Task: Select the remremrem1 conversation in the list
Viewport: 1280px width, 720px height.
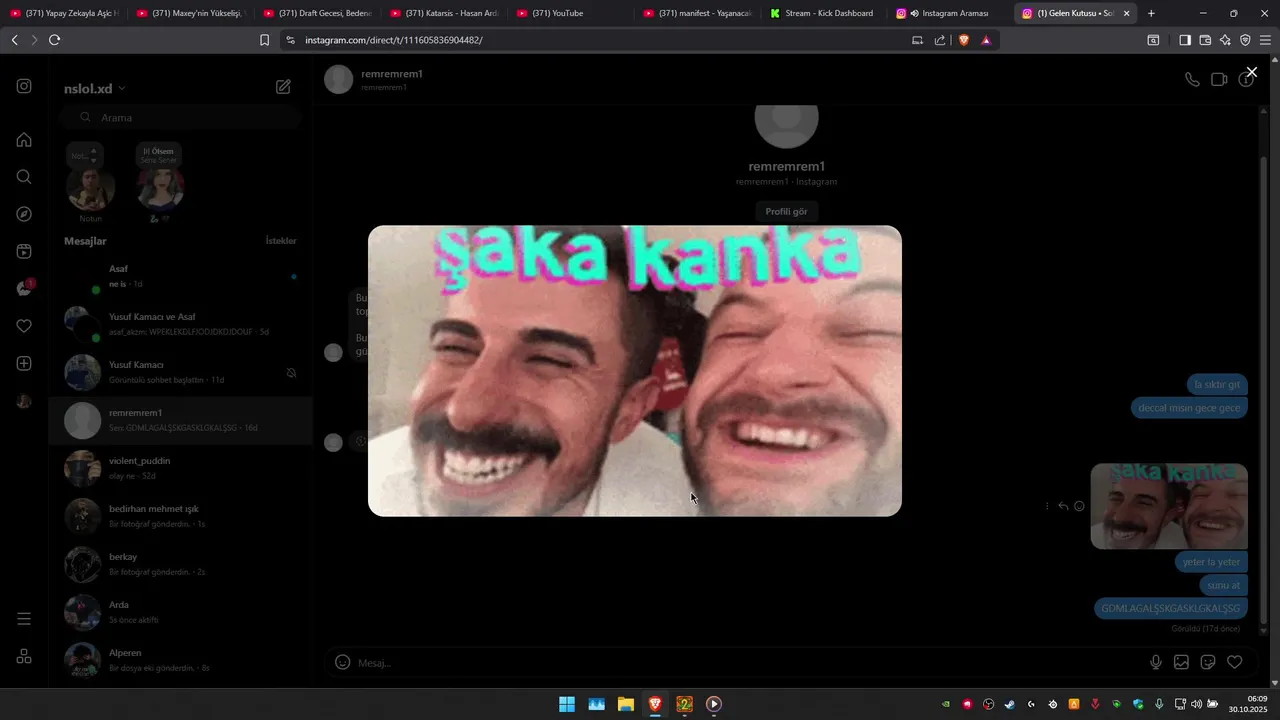Action: click(180, 420)
